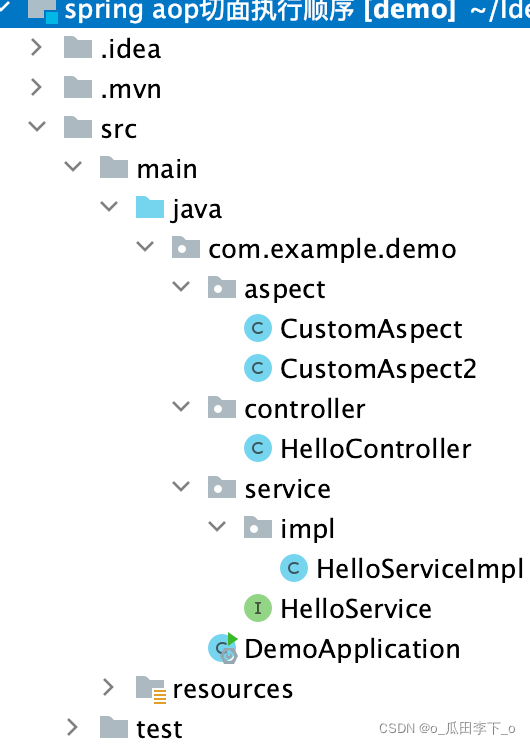
Task: Click the CustomAspect class icon
Action: point(258,328)
